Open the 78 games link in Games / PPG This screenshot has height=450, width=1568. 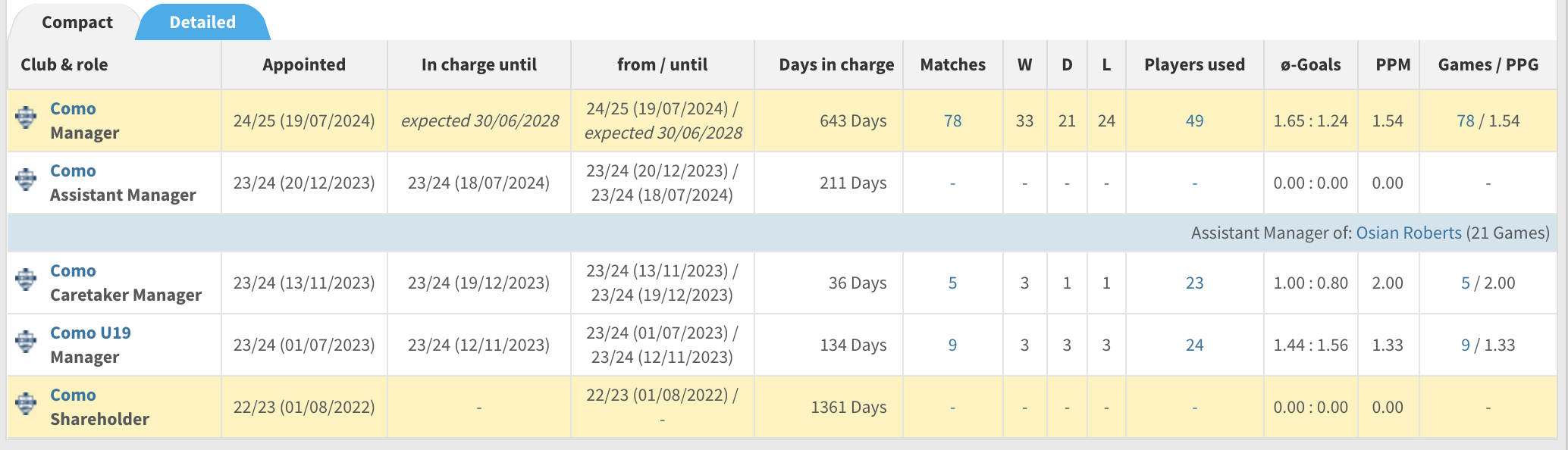1465,121
